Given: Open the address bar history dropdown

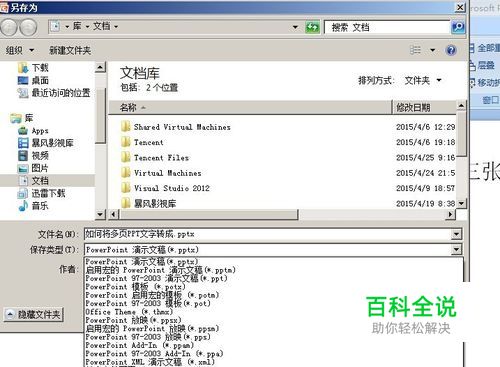Looking at the screenshot, I should tap(295, 27).
